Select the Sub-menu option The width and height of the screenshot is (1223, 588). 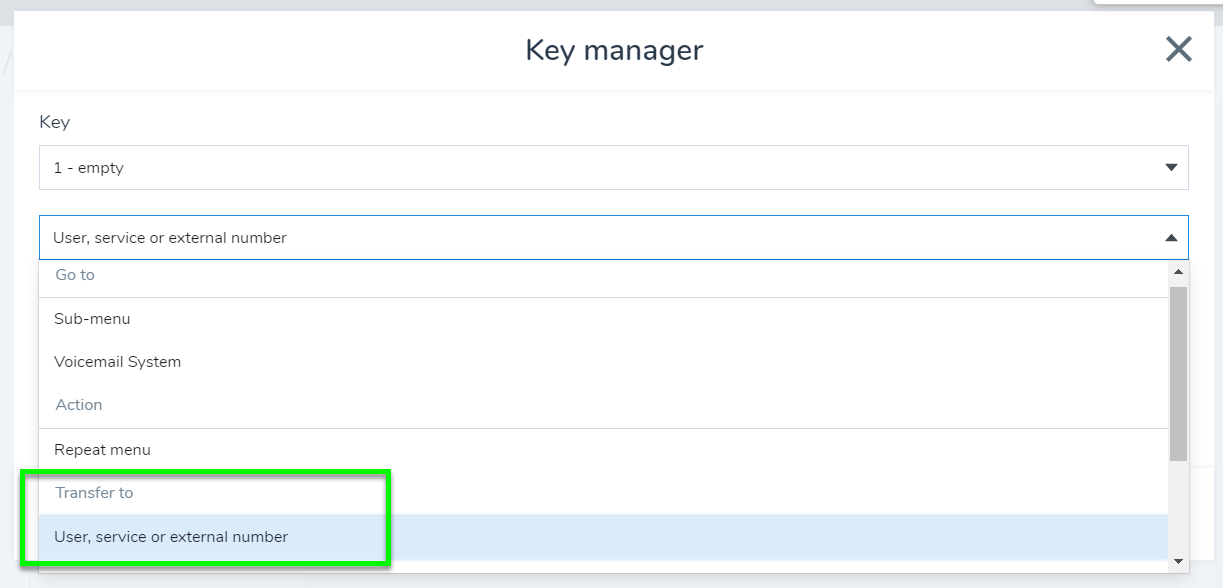[92, 319]
